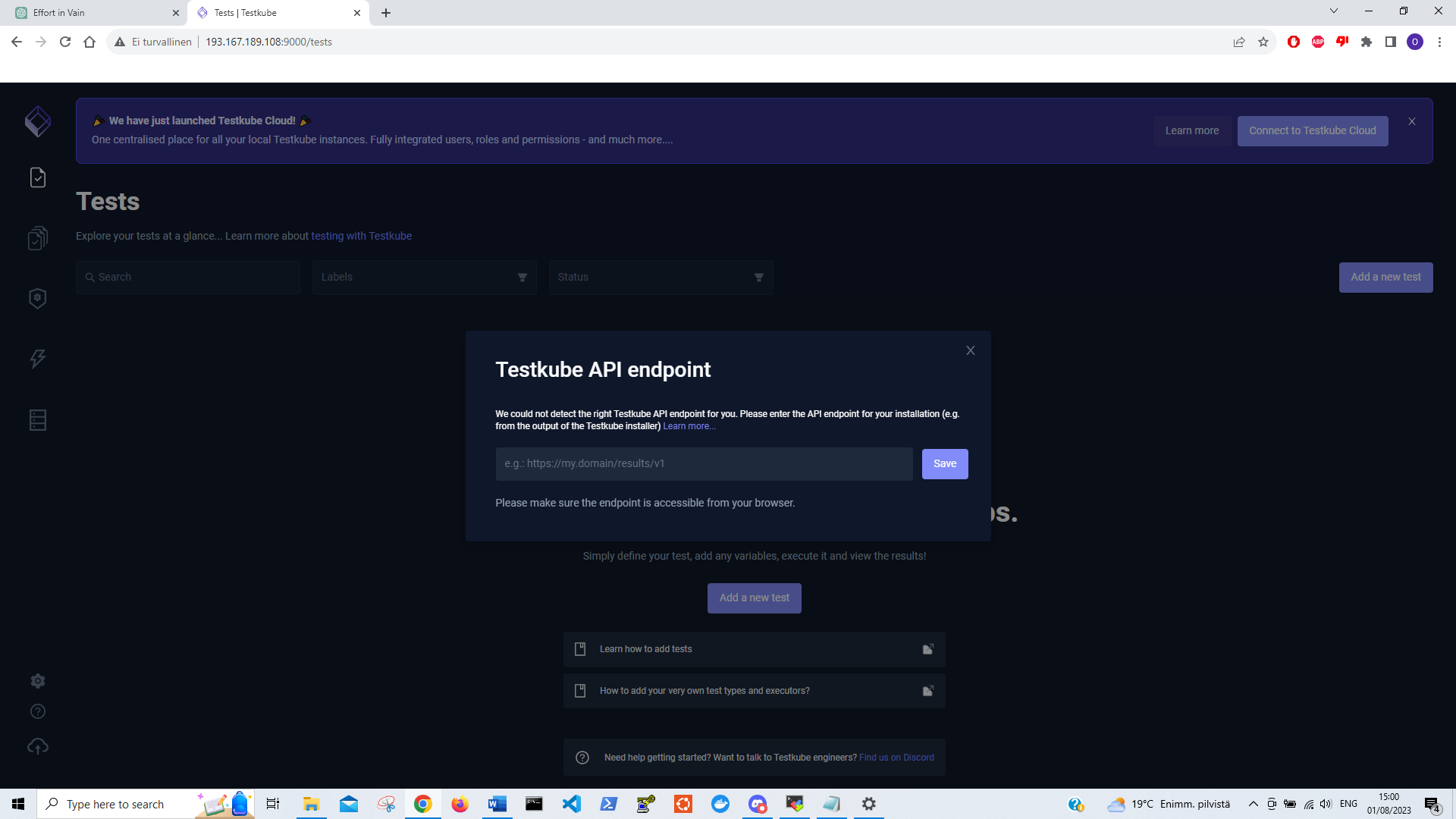The height and width of the screenshot is (819, 1456).
Task: Click the address bar URL
Action: click(268, 42)
